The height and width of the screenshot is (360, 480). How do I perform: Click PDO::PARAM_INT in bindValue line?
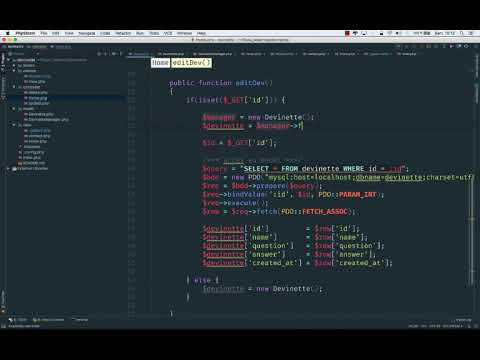[x=348, y=194]
